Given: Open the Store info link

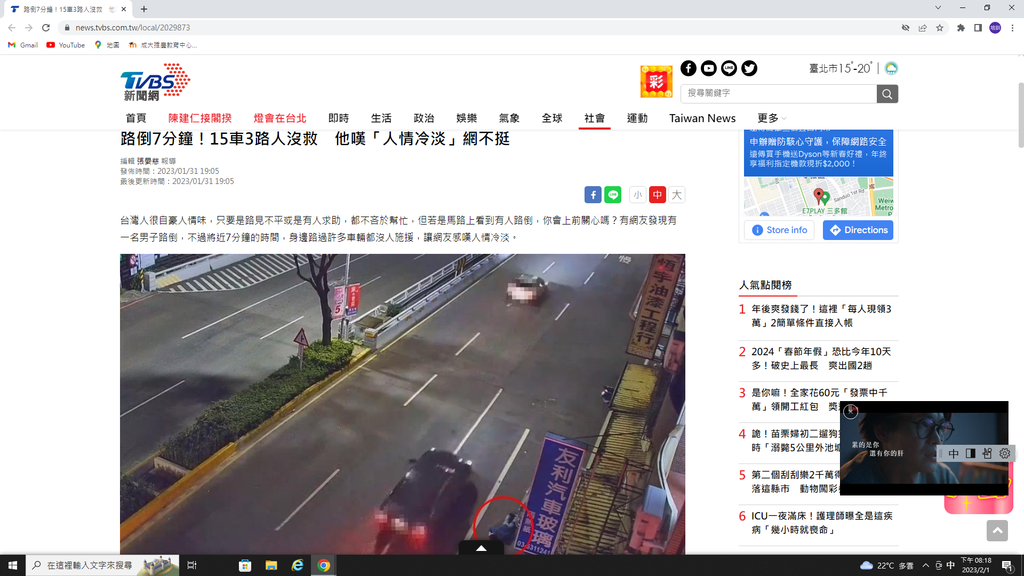Looking at the screenshot, I should tap(779, 230).
